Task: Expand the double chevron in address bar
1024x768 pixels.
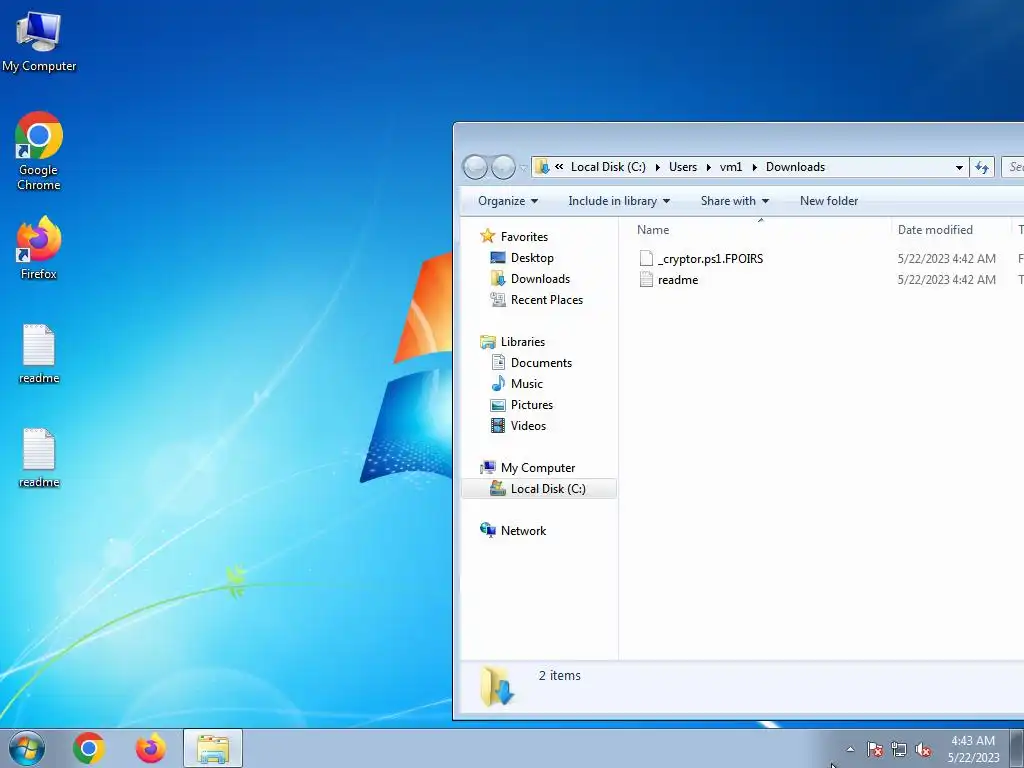Action: pyautogui.click(x=559, y=167)
